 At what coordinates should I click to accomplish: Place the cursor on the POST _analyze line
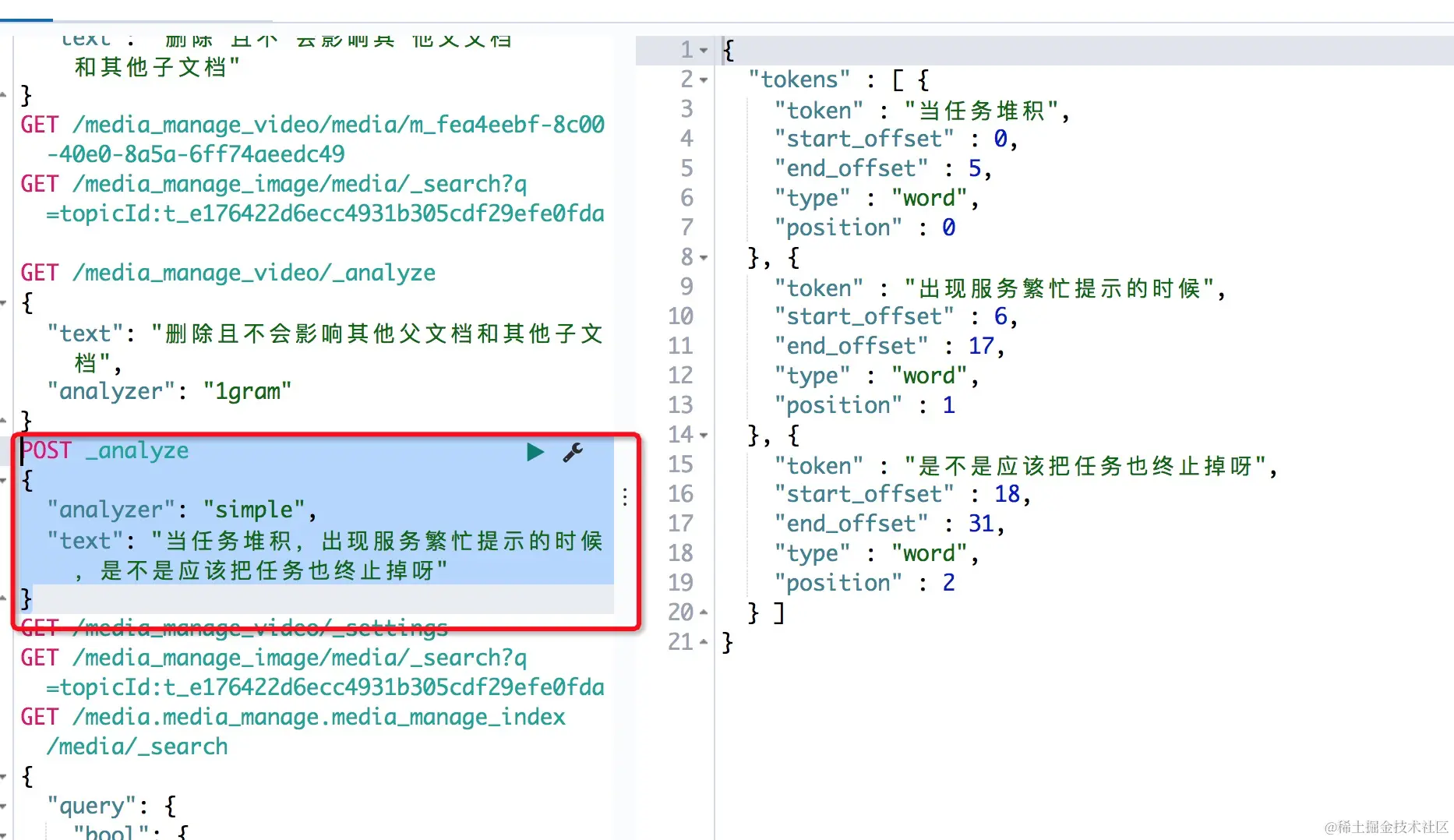(x=105, y=450)
